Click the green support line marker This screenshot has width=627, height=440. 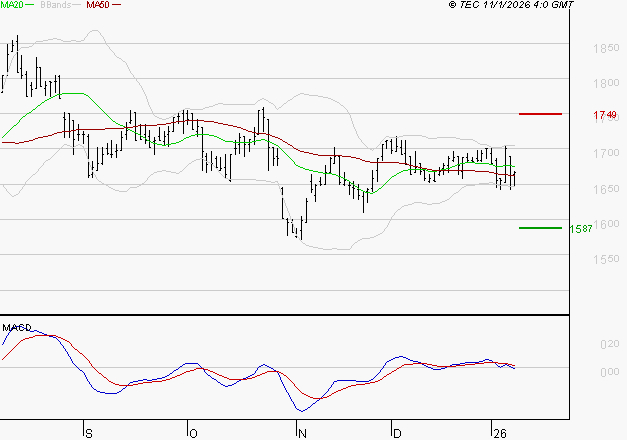[540, 228]
